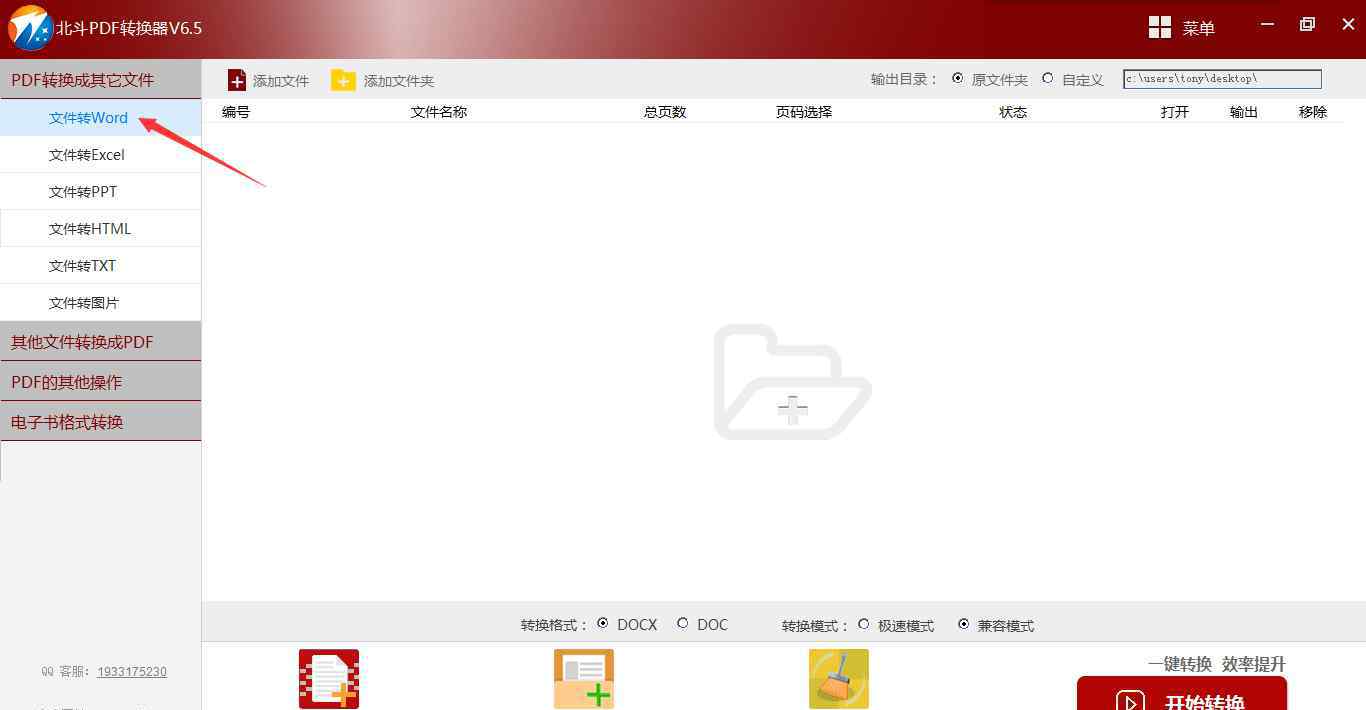Choose DOC conversion format
The width and height of the screenshot is (1366, 710).
click(683, 623)
